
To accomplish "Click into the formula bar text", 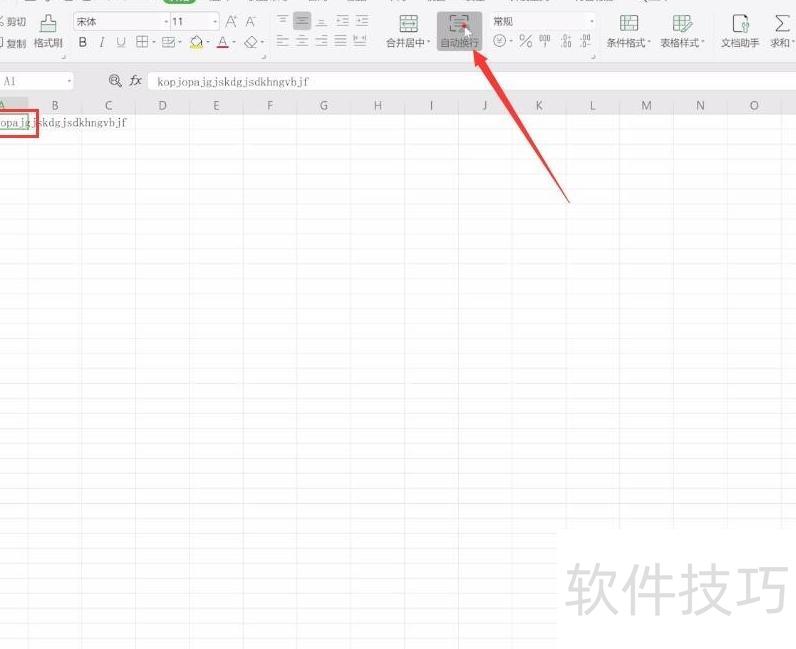I will click(x=233, y=82).
